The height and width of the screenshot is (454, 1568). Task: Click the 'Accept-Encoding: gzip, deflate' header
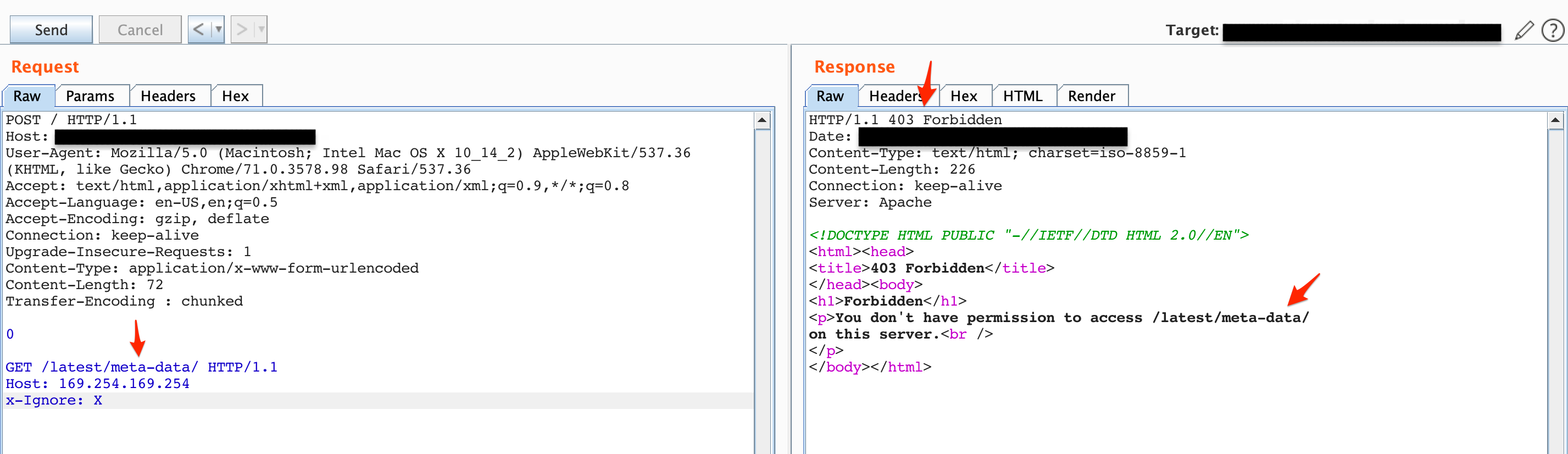tap(137, 218)
